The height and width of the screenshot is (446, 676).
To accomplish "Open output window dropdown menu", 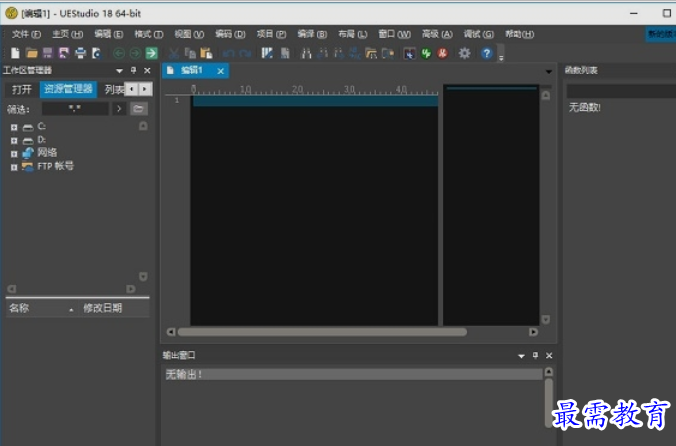I will click(521, 356).
